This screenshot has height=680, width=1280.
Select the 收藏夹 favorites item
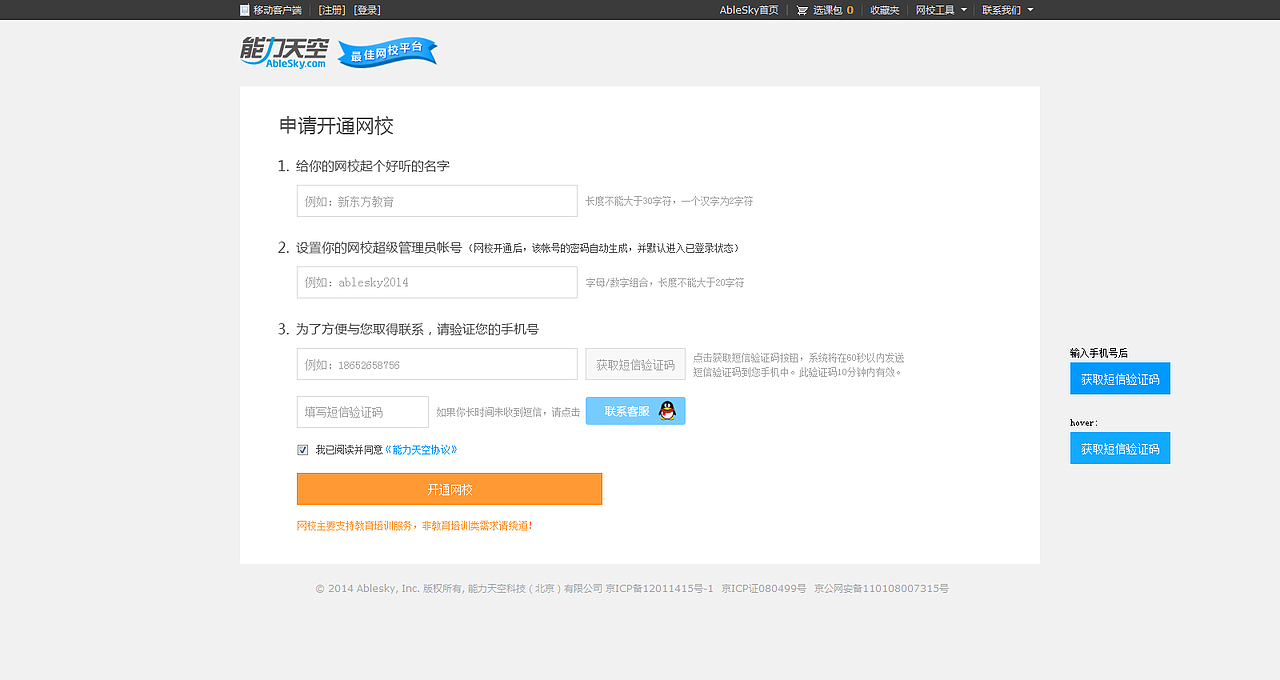pos(884,9)
